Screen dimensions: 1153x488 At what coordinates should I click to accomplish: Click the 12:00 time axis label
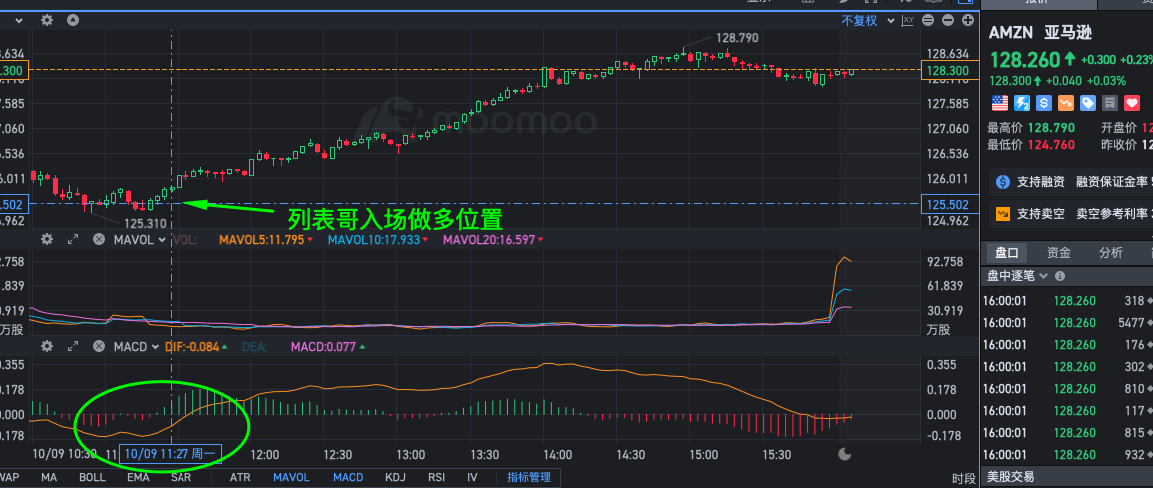tap(265, 455)
